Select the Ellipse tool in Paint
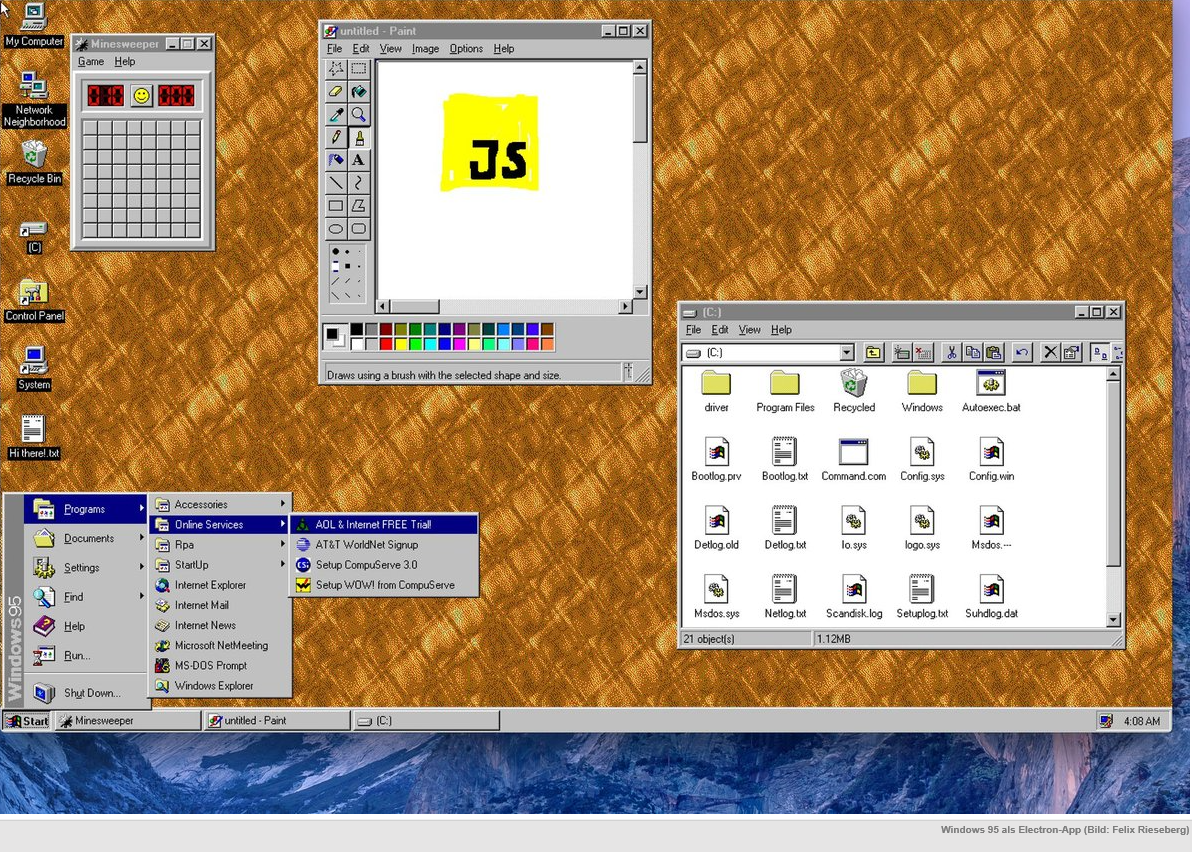This screenshot has height=852, width=1192. (x=335, y=229)
